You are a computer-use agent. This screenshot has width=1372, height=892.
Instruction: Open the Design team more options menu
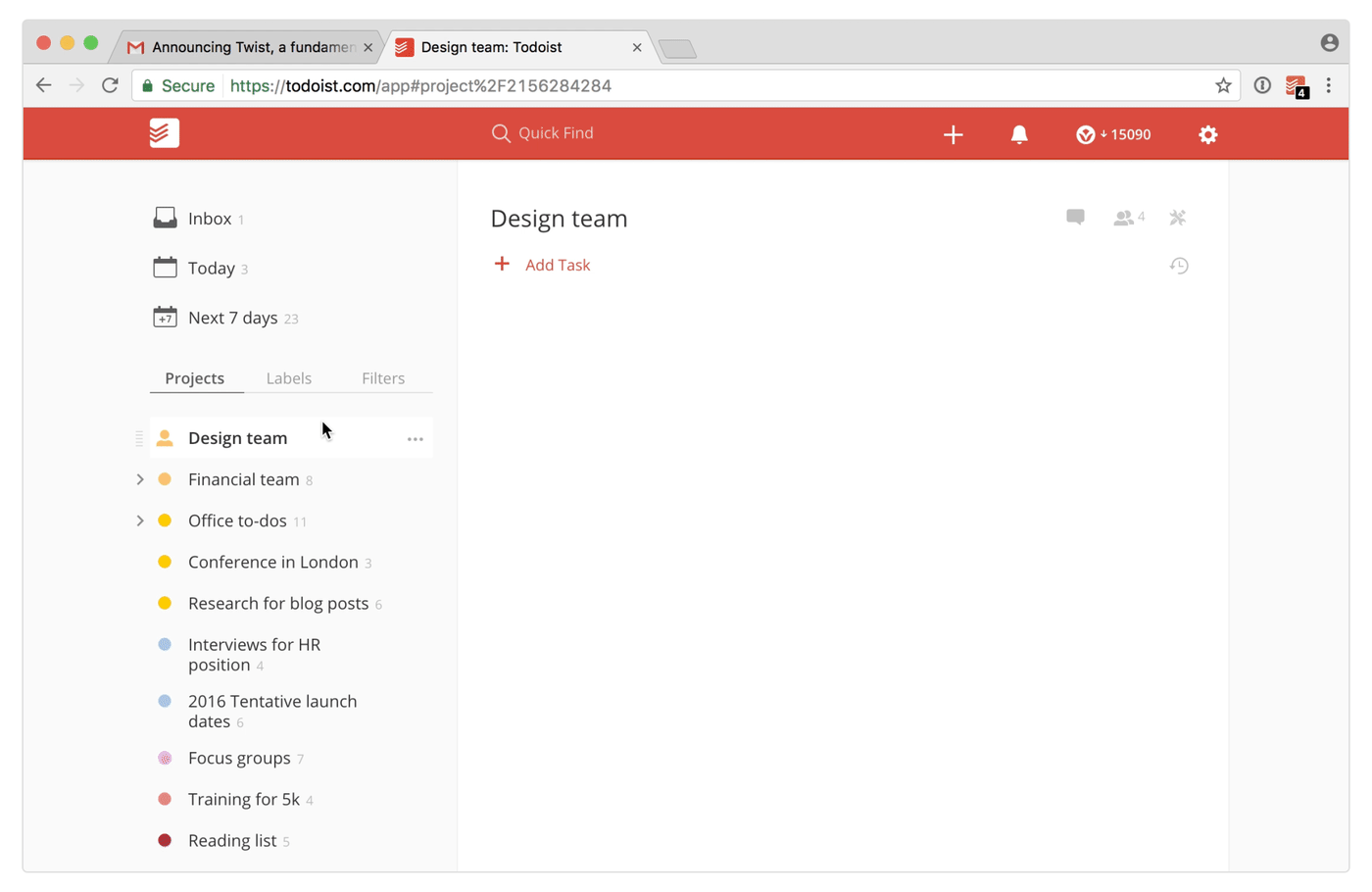pyautogui.click(x=415, y=438)
